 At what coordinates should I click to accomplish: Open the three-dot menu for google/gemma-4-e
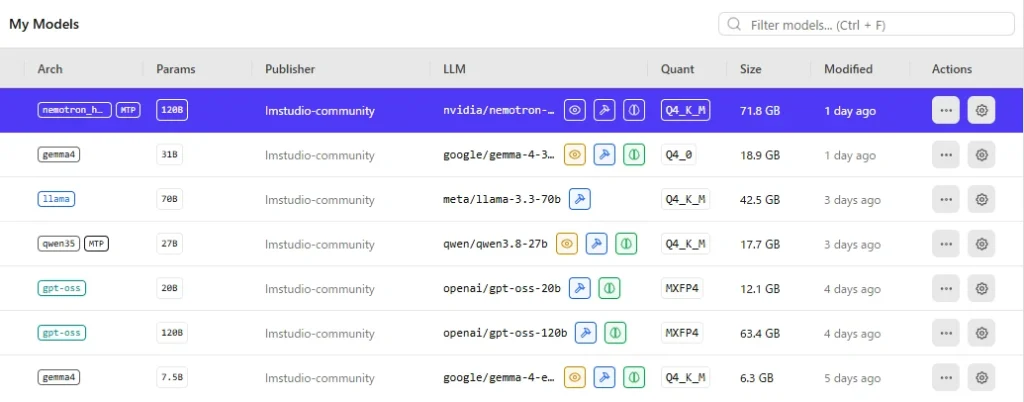tap(946, 377)
